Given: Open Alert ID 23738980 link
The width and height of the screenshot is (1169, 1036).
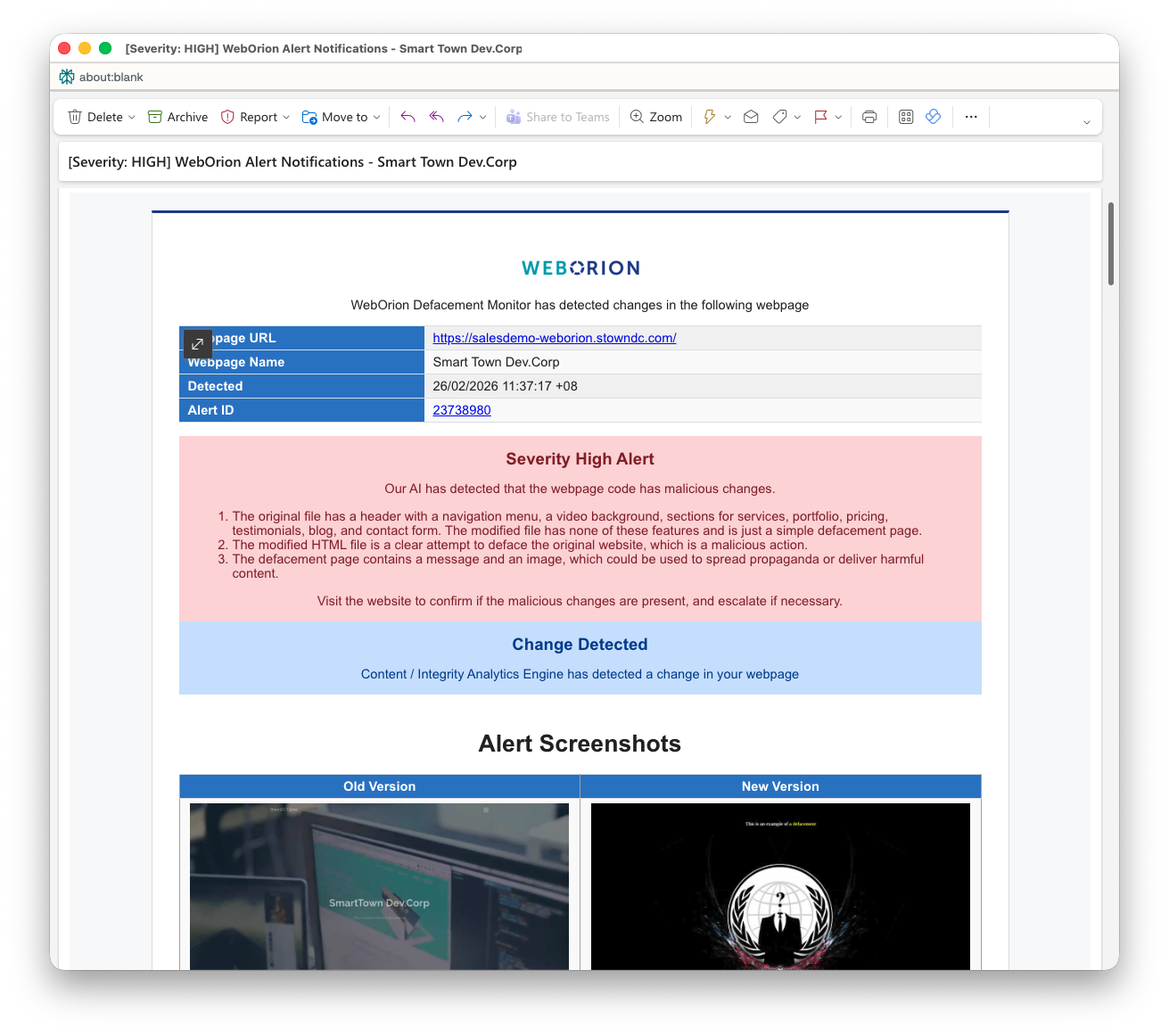Looking at the screenshot, I should tap(461, 410).
